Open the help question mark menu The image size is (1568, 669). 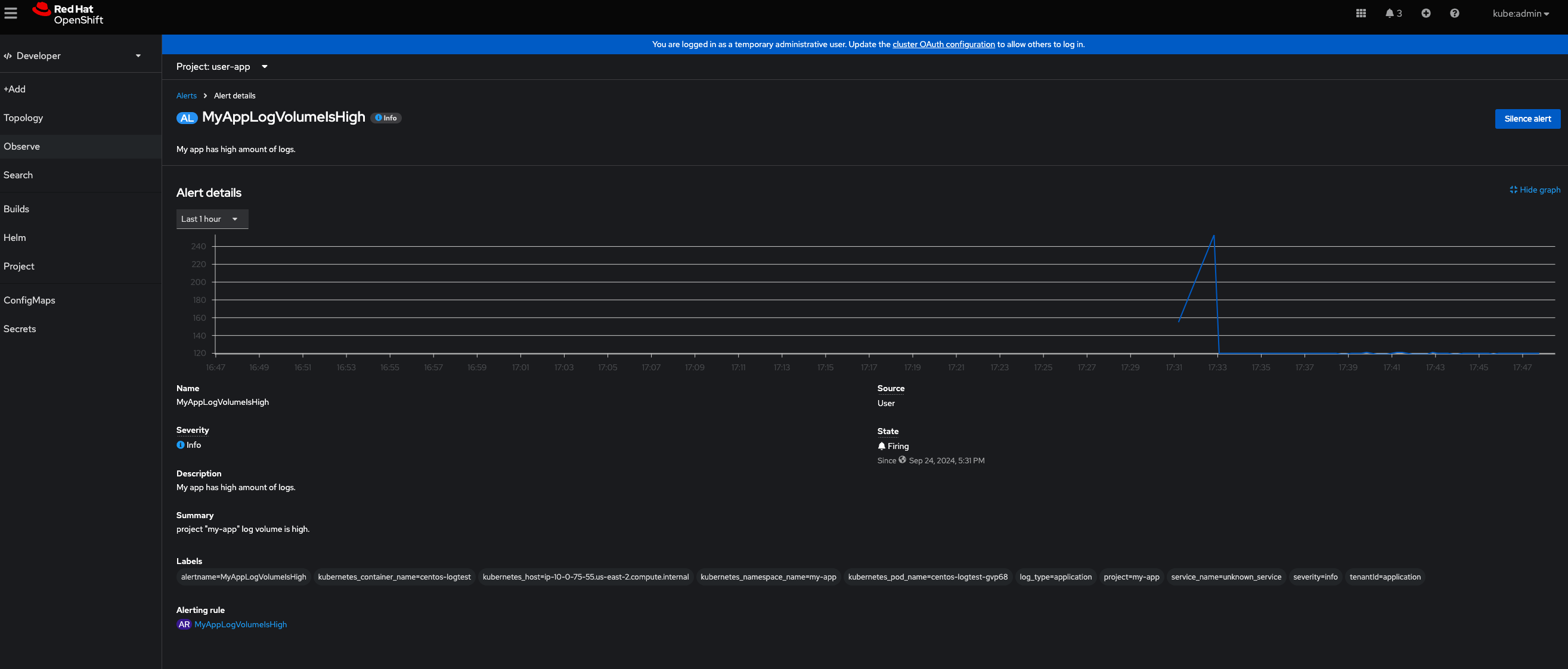[x=1454, y=13]
